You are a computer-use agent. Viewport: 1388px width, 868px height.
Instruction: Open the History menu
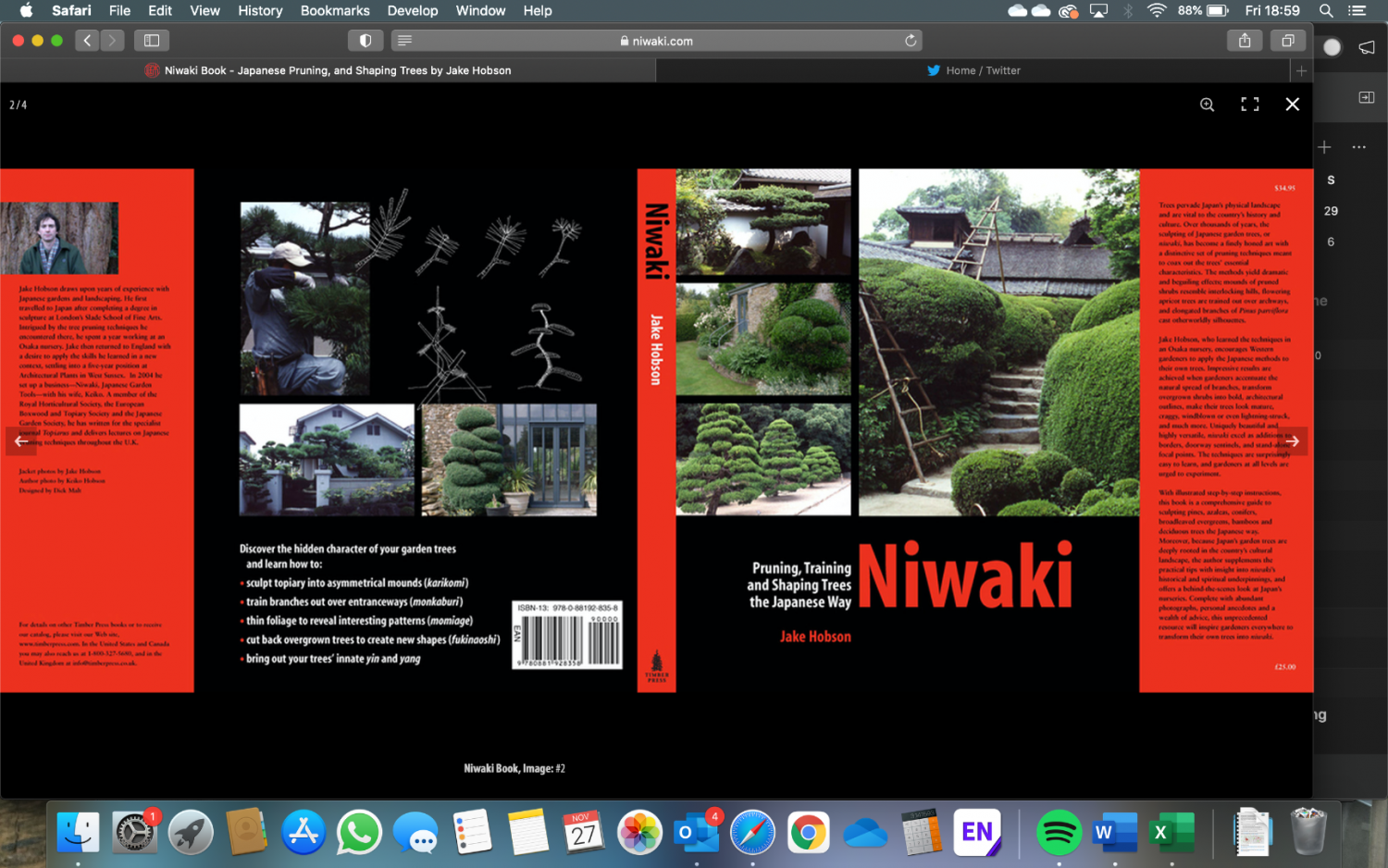260,11
